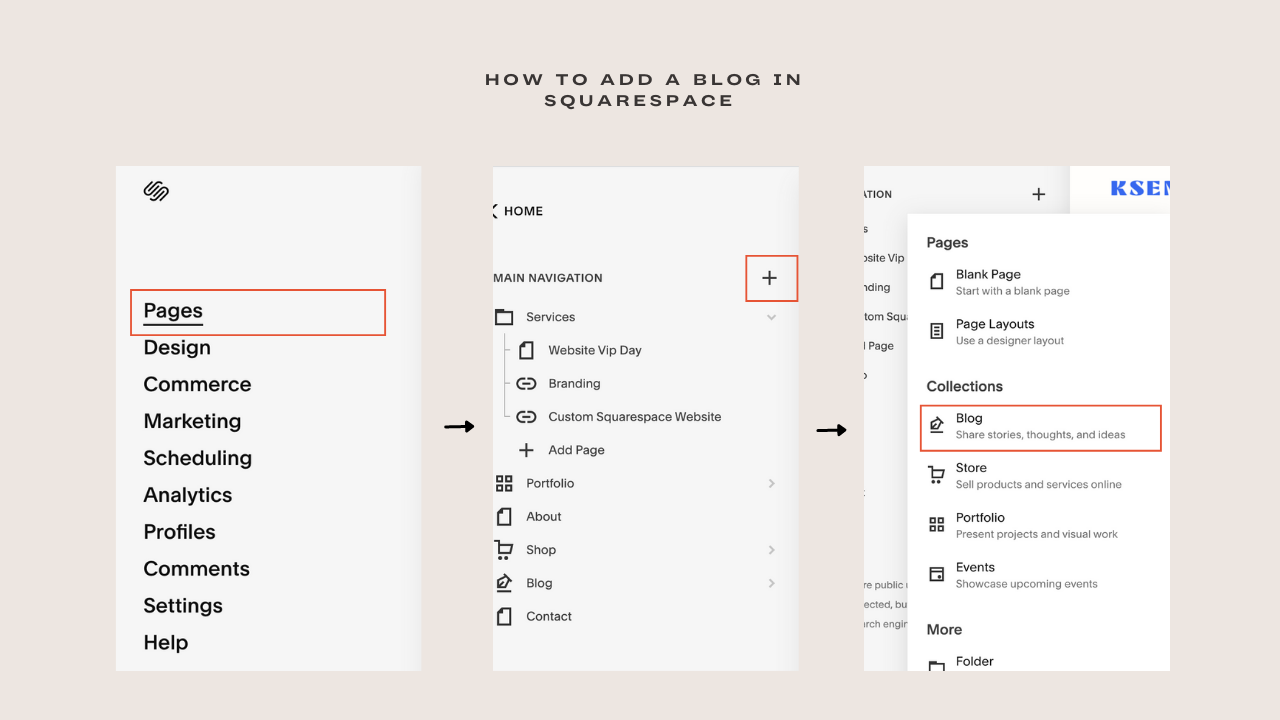This screenshot has height=720, width=1280.
Task: Expand the Portfolio section in main navigation
Action: (x=770, y=483)
